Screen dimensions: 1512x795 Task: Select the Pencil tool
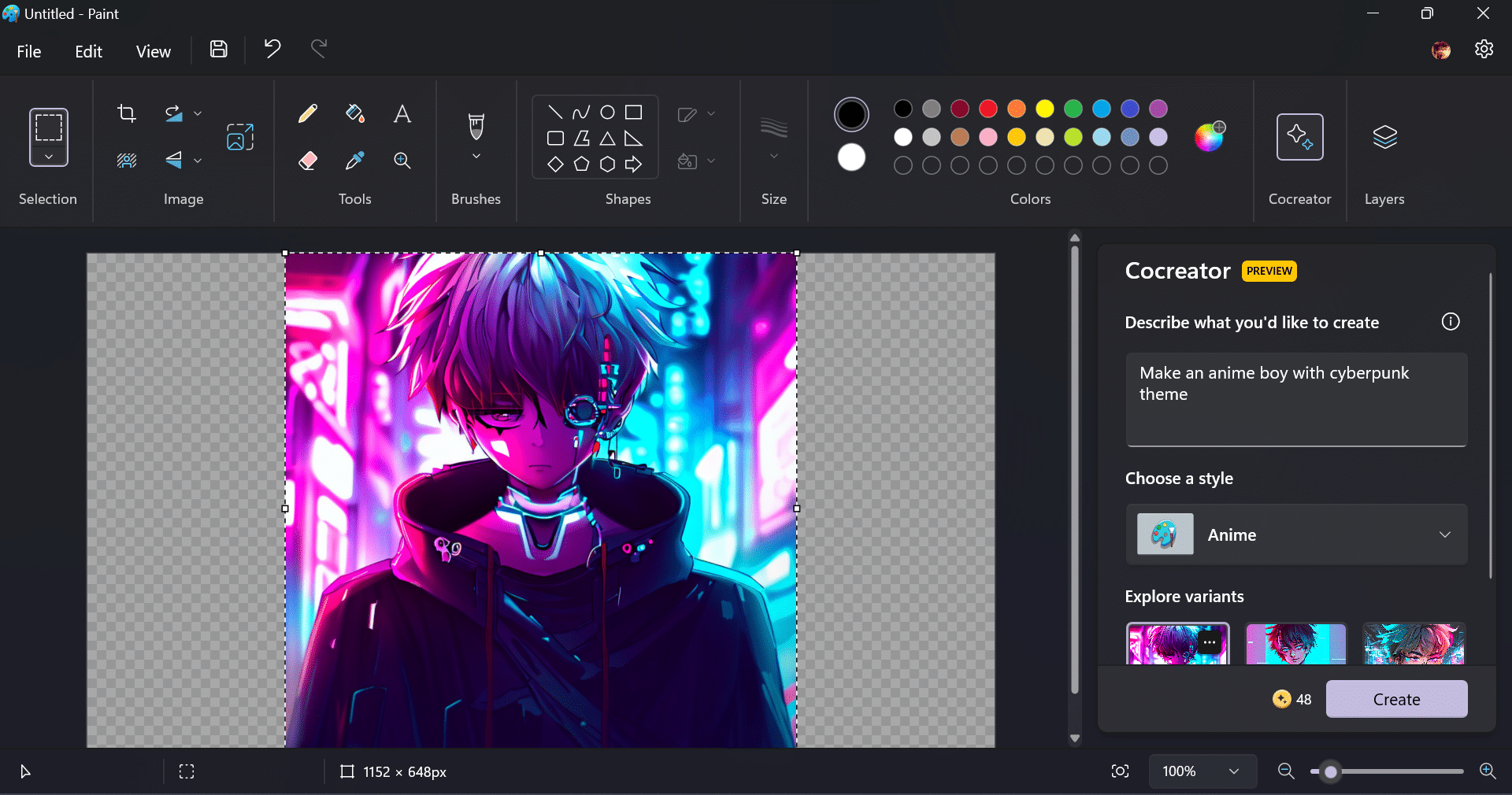(x=308, y=114)
